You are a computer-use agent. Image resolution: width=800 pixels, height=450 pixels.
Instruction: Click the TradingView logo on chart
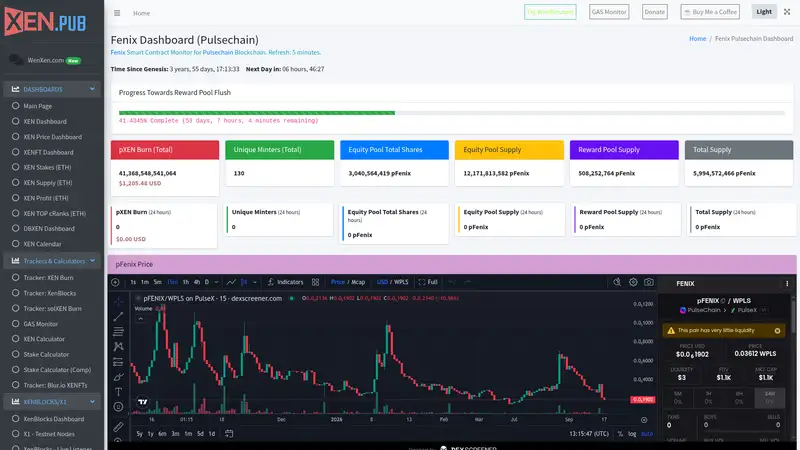[143, 402]
